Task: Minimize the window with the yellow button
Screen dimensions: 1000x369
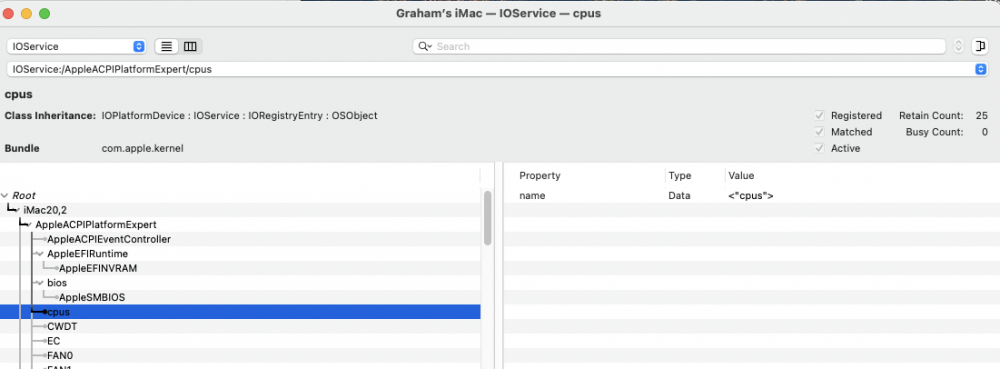Action: [x=27, y=13]
